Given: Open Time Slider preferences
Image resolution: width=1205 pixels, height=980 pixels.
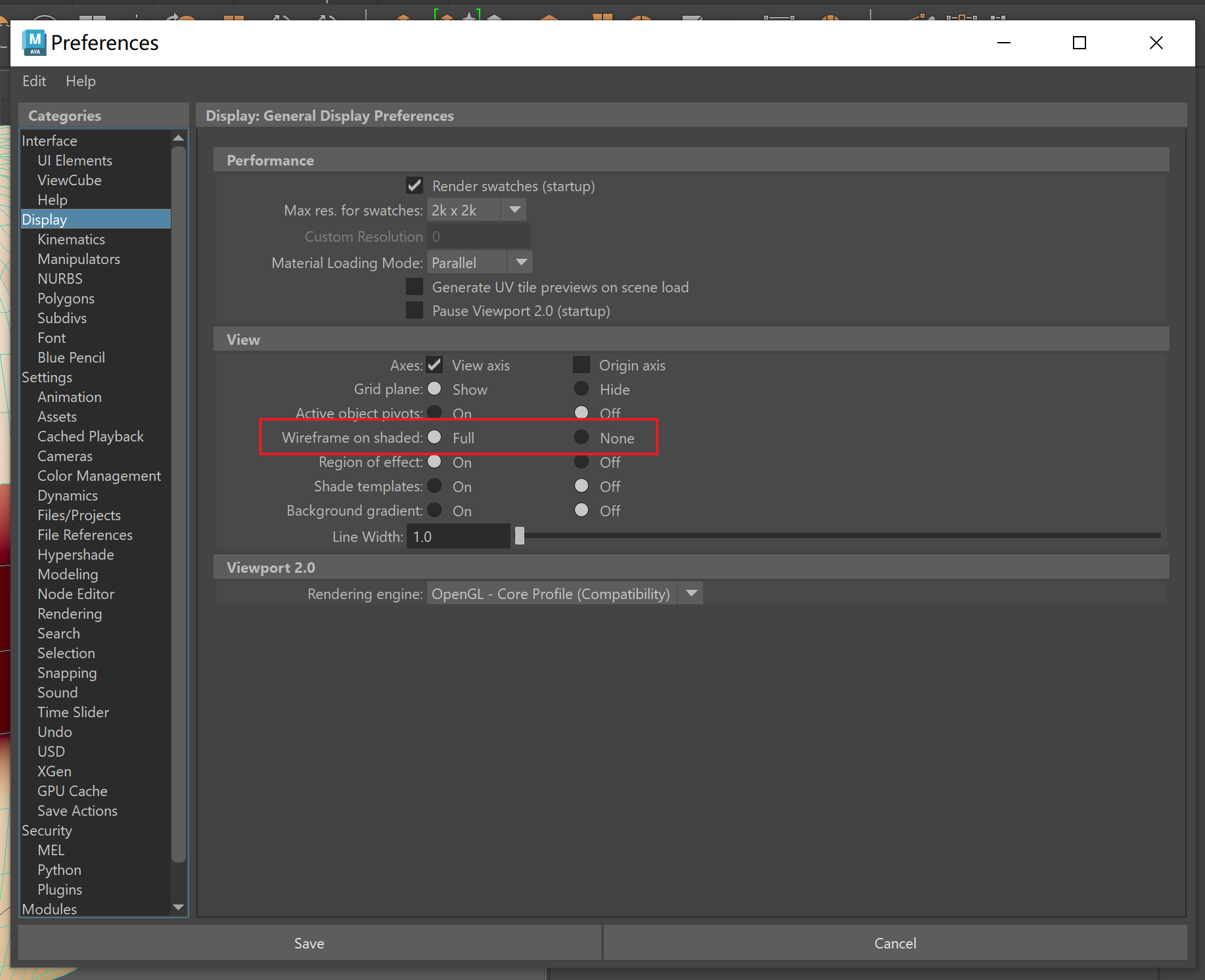Looking at the screenshot, I should pyautogui.click(x=73, y=712).
